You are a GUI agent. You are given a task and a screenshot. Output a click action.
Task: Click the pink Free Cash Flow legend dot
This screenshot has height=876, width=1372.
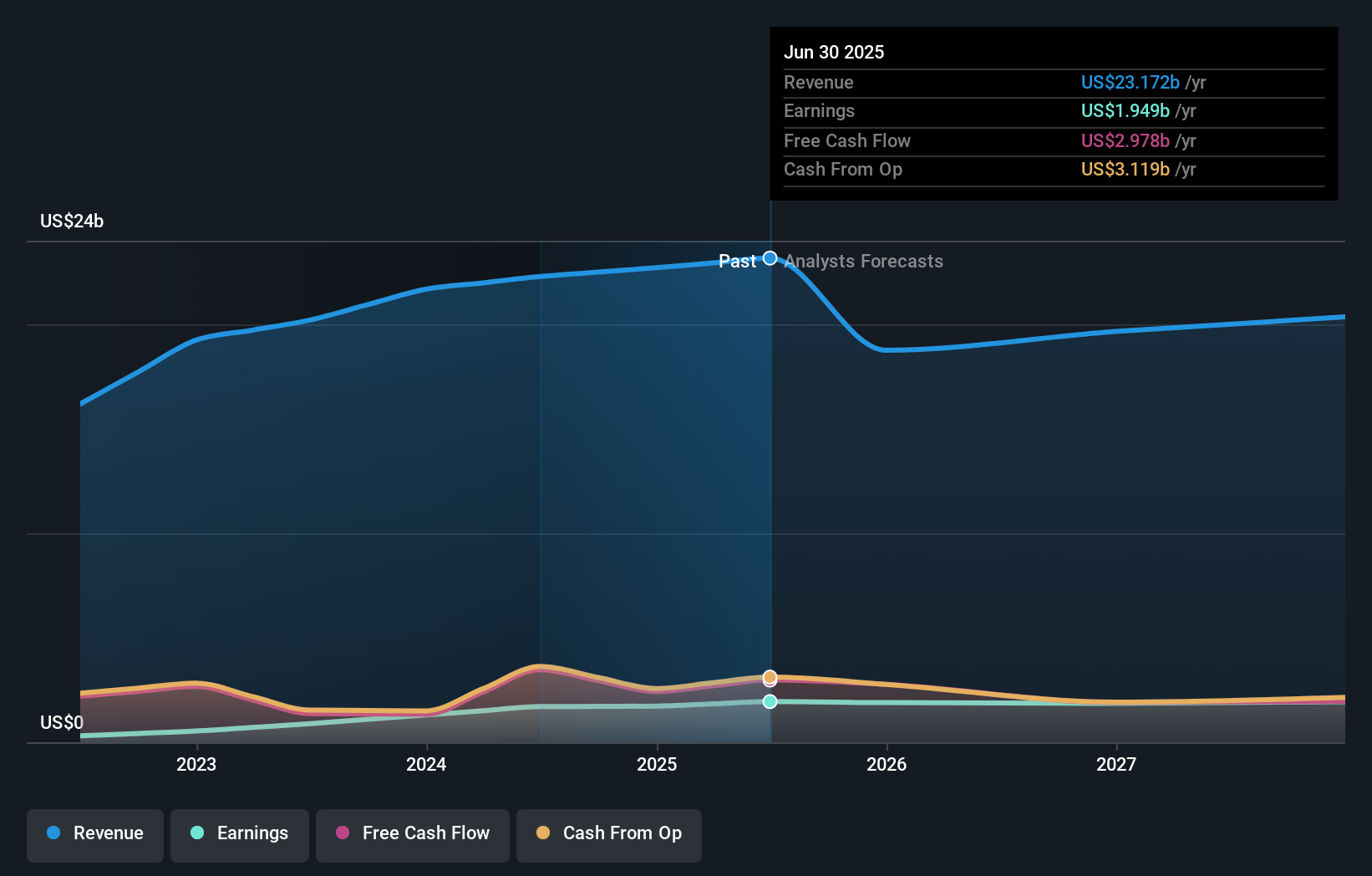(343, 833)
